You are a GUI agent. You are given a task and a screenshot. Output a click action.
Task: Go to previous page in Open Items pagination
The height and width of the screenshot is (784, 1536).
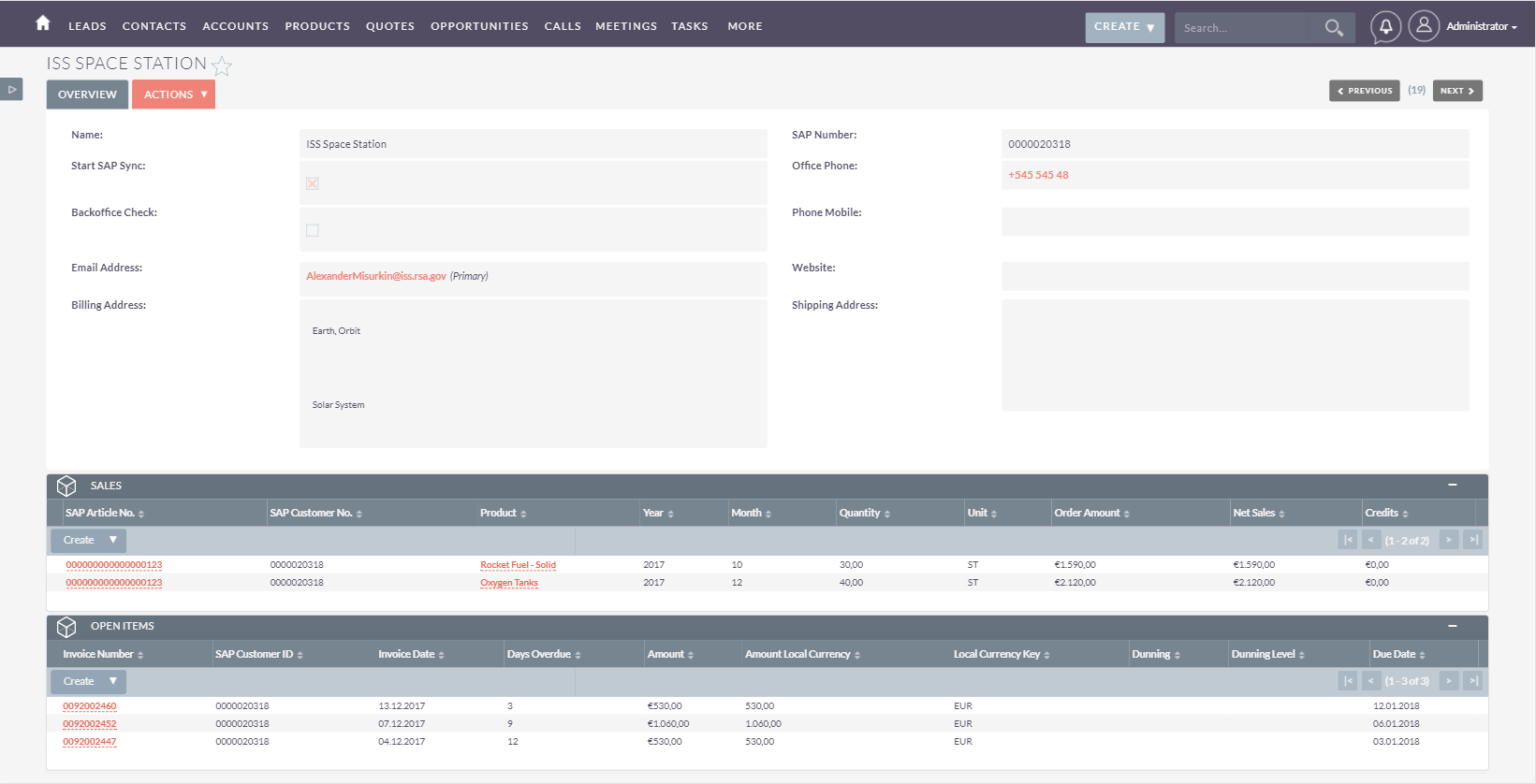pos(1371,681)
